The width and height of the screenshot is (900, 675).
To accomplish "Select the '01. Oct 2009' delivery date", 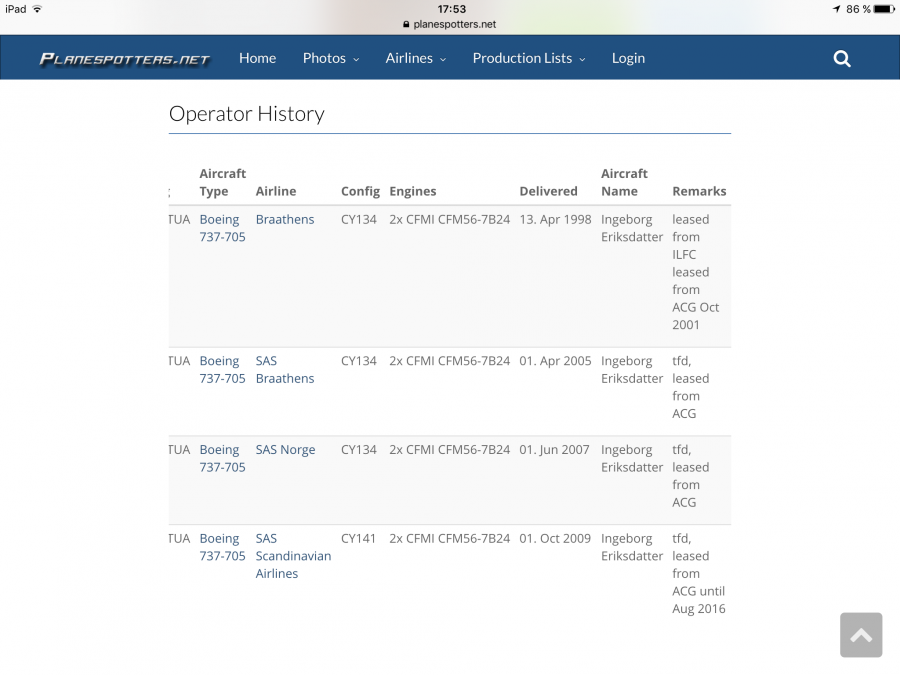I will pyautogui.click(x=554, y=538).
